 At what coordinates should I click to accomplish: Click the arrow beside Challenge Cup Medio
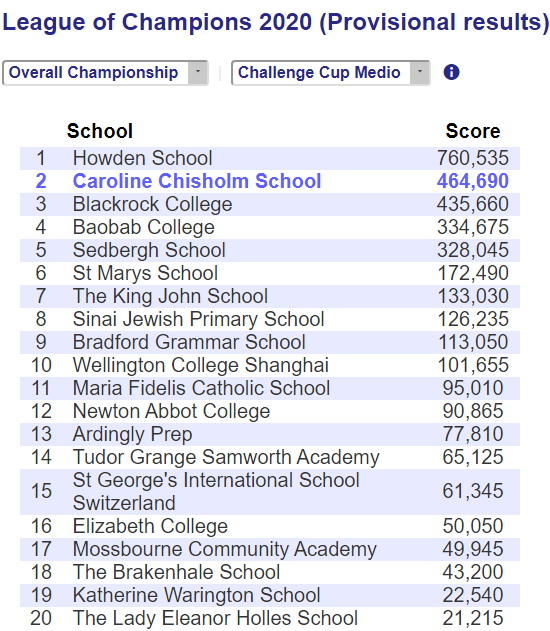tap(420, 73)
